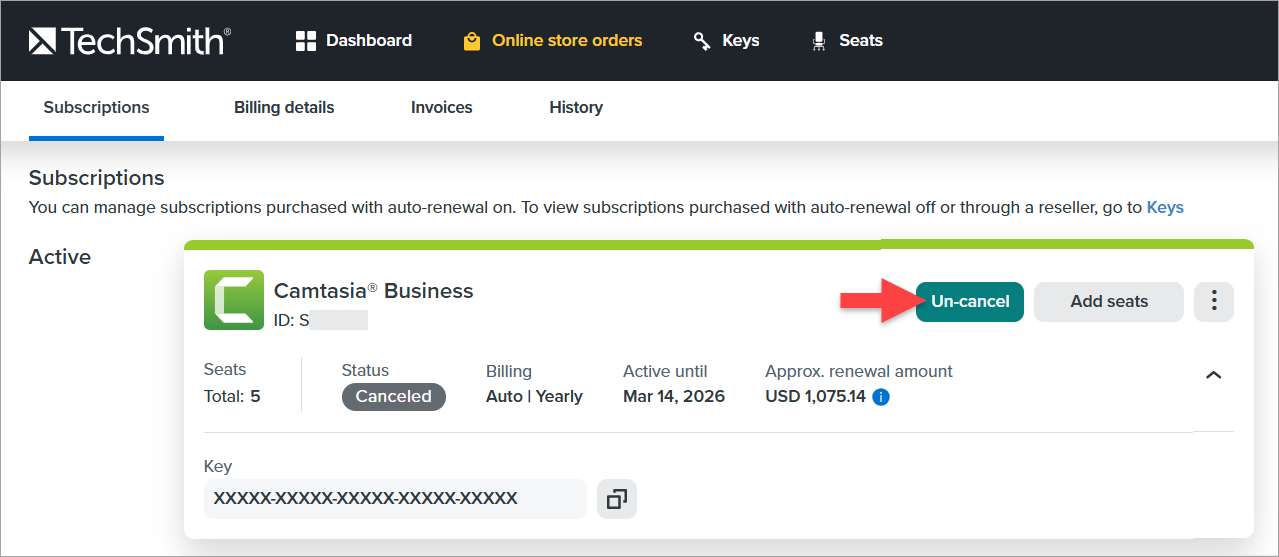The height and width of the screenshot is (557, 1279).
Task: Click the Add seats button
Action: click(x=1109, y=301)
